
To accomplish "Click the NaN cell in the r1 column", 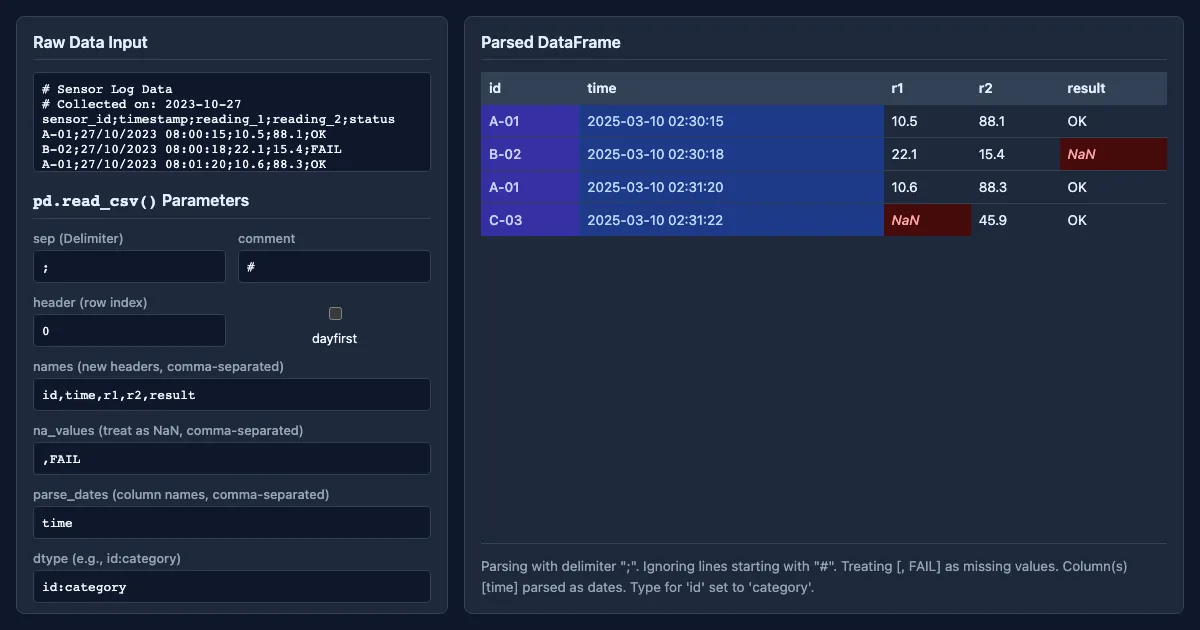I will [927, 220].
